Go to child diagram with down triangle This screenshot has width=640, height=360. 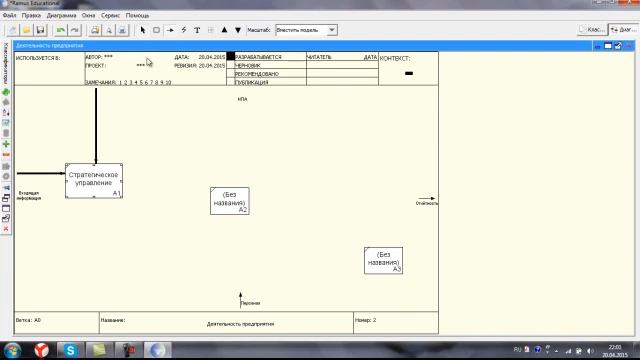pos(238,30)
